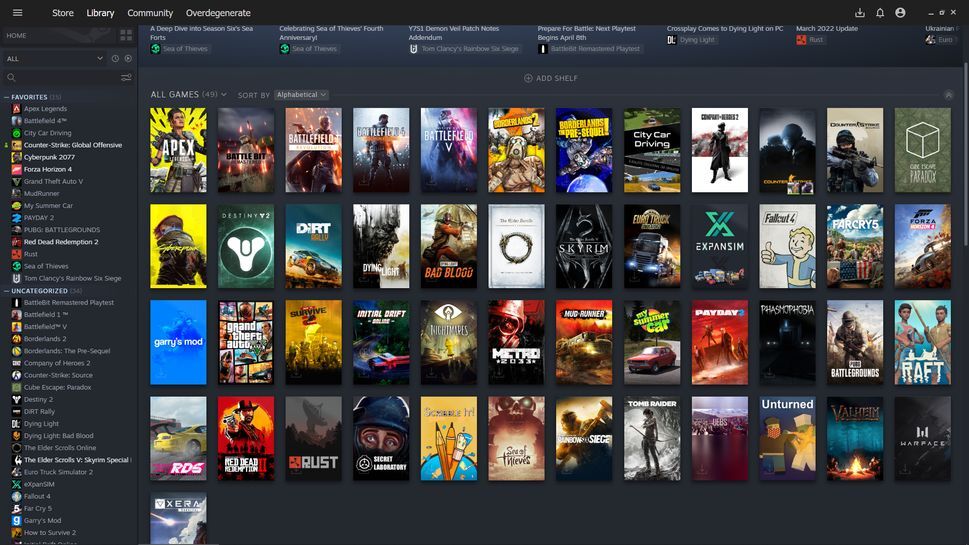Open the Tomb Raider cover
This screenshot has width=969, height=545.
point(652,438)
